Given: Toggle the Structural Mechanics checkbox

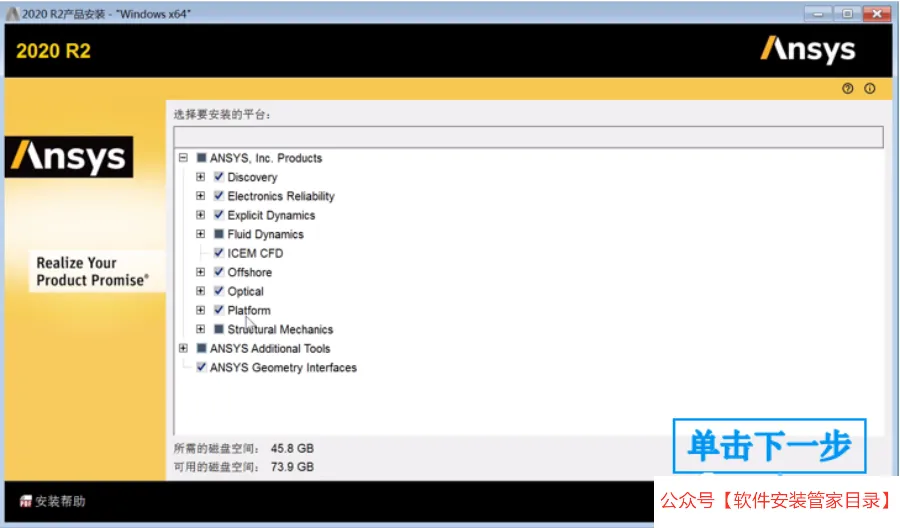Looking at the screenshot, I should tap(219, 329).
